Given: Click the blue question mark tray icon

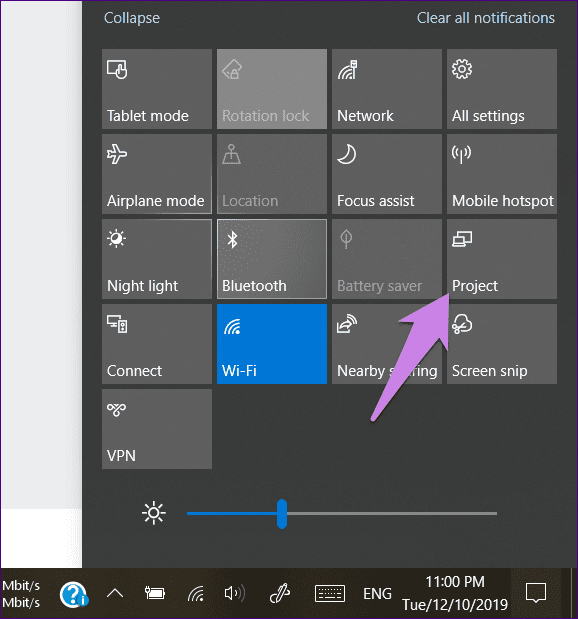Looking at the screenshot, I should [x=73, y=594].
